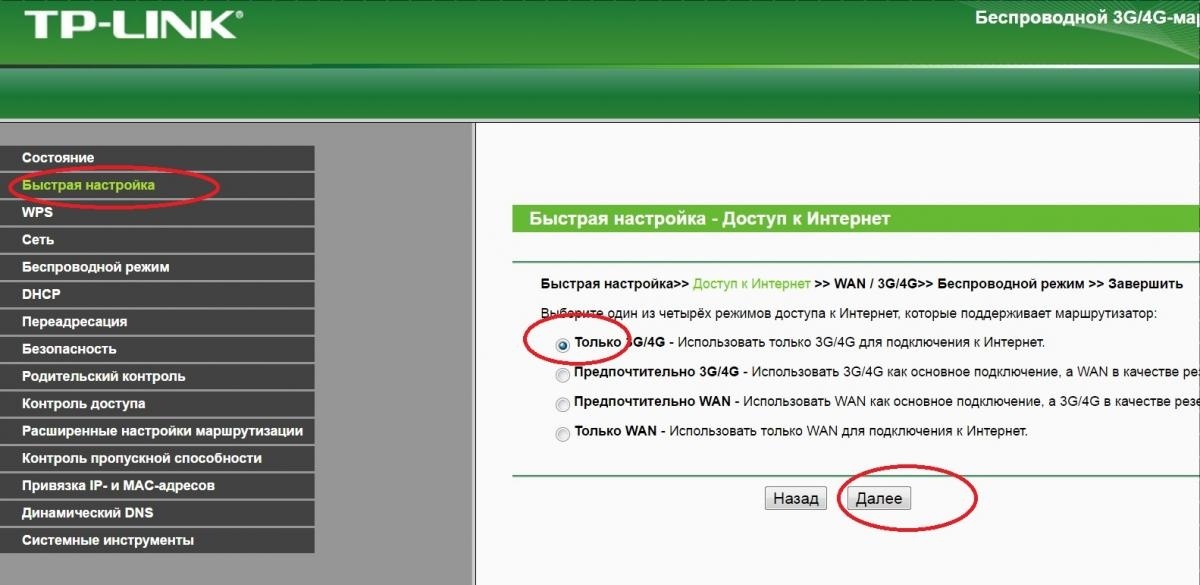Open the DHCP settings menu
The width and height of the screenshot is (1200, 585).
(x=41, y=294)
